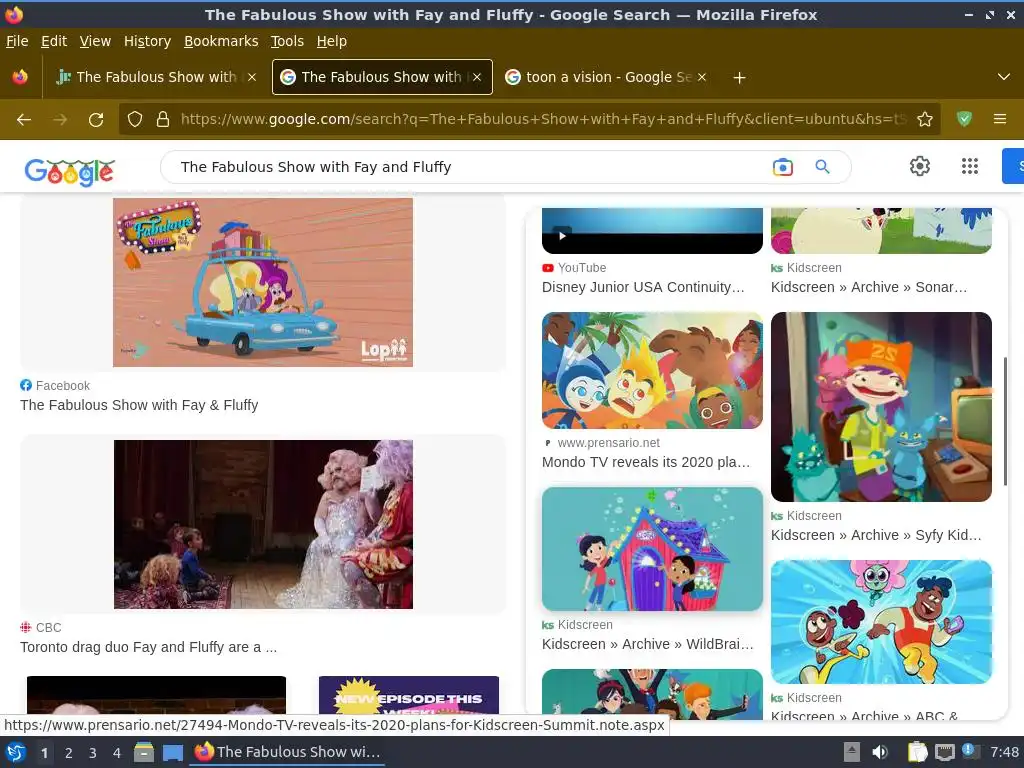Show list of all tabs
Viewport: 1024px width, 768px height.
[x=1004, y=77]
